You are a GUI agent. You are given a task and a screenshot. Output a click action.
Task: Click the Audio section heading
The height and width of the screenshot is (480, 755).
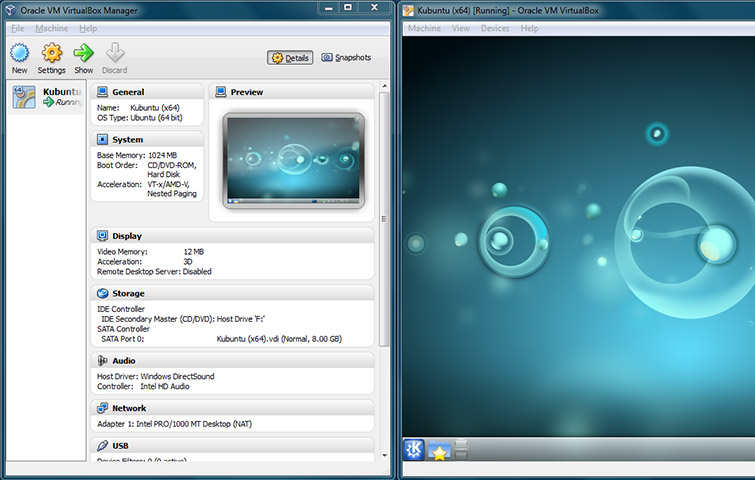click(124, 361)
